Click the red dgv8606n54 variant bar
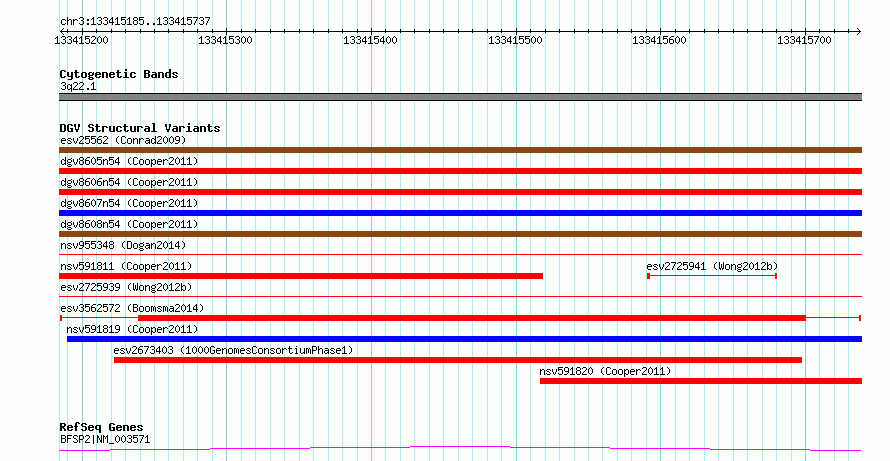Viewport: 890px width, 461px height. click(460, 192)
